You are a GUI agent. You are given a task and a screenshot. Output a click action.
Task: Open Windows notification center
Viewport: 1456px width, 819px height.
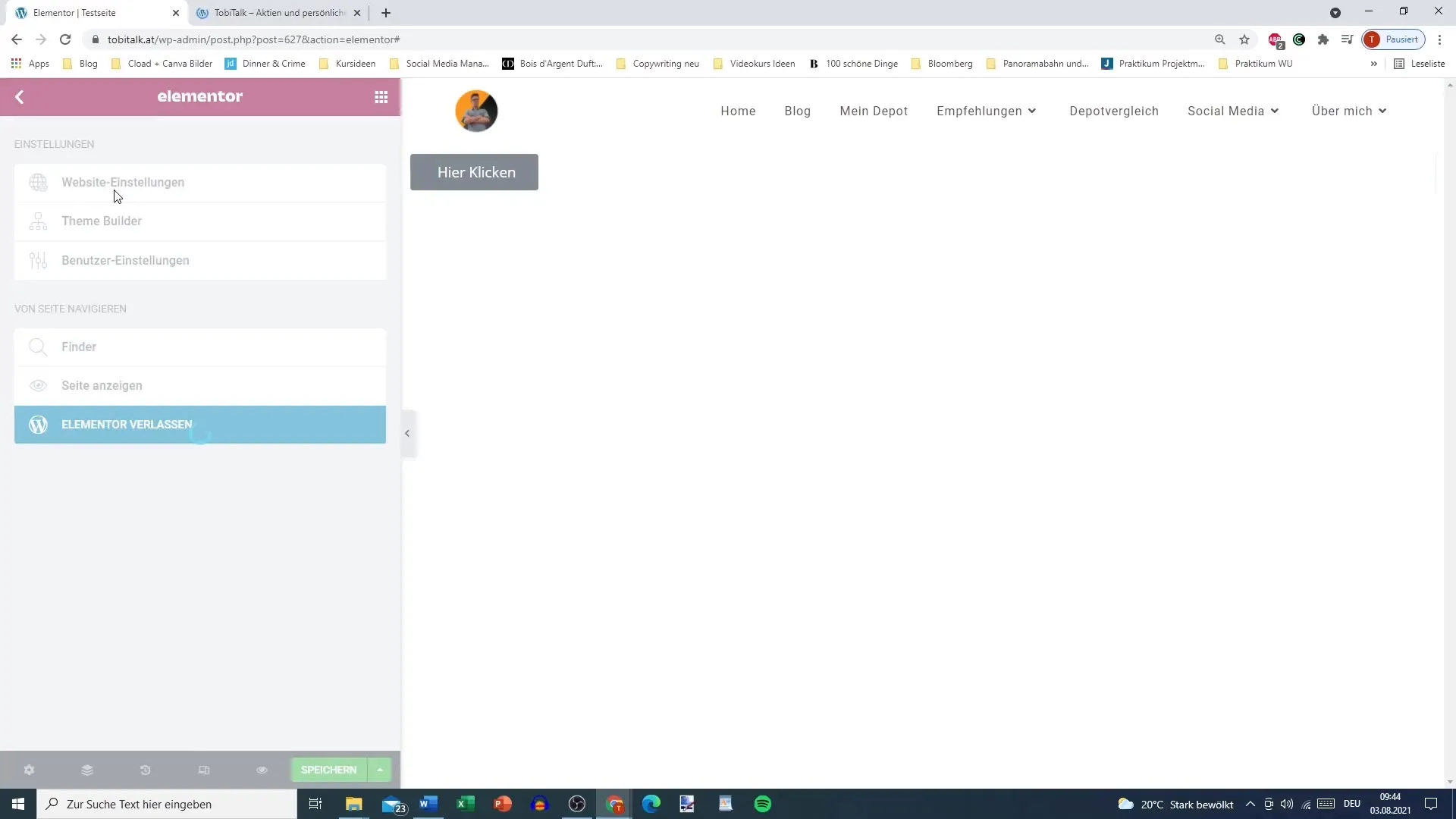pos(1431,804)
